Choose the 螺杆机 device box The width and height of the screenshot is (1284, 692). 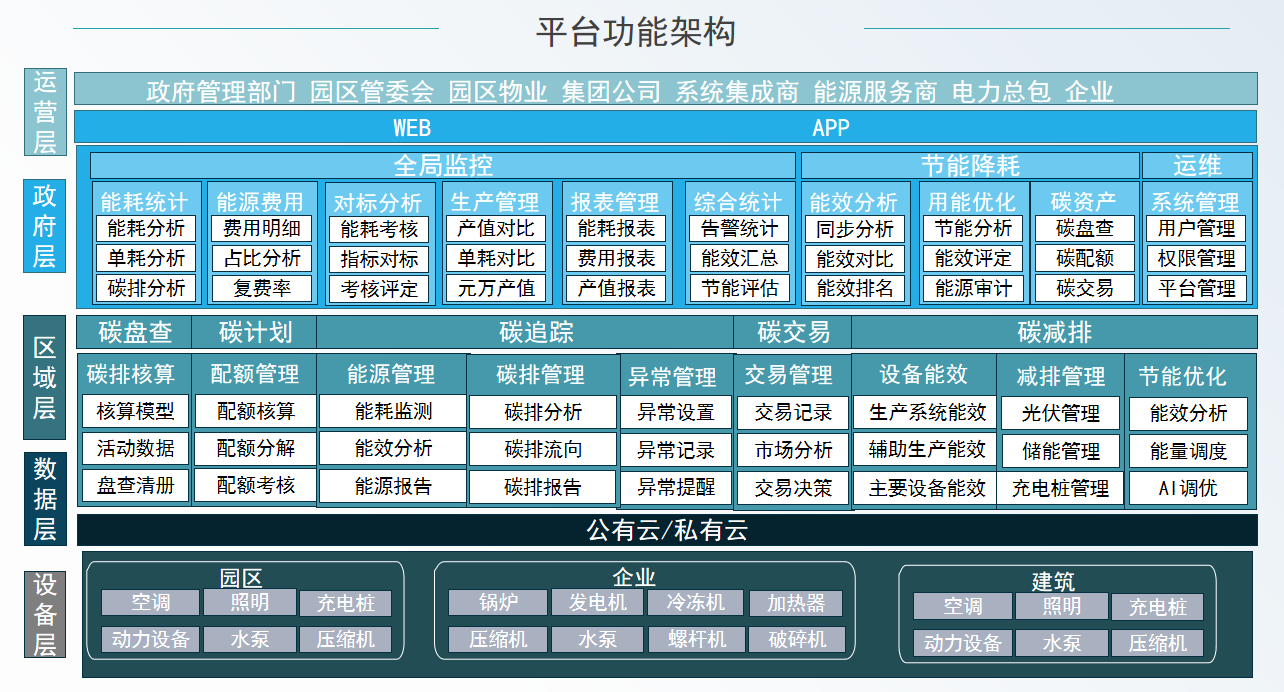697,639
